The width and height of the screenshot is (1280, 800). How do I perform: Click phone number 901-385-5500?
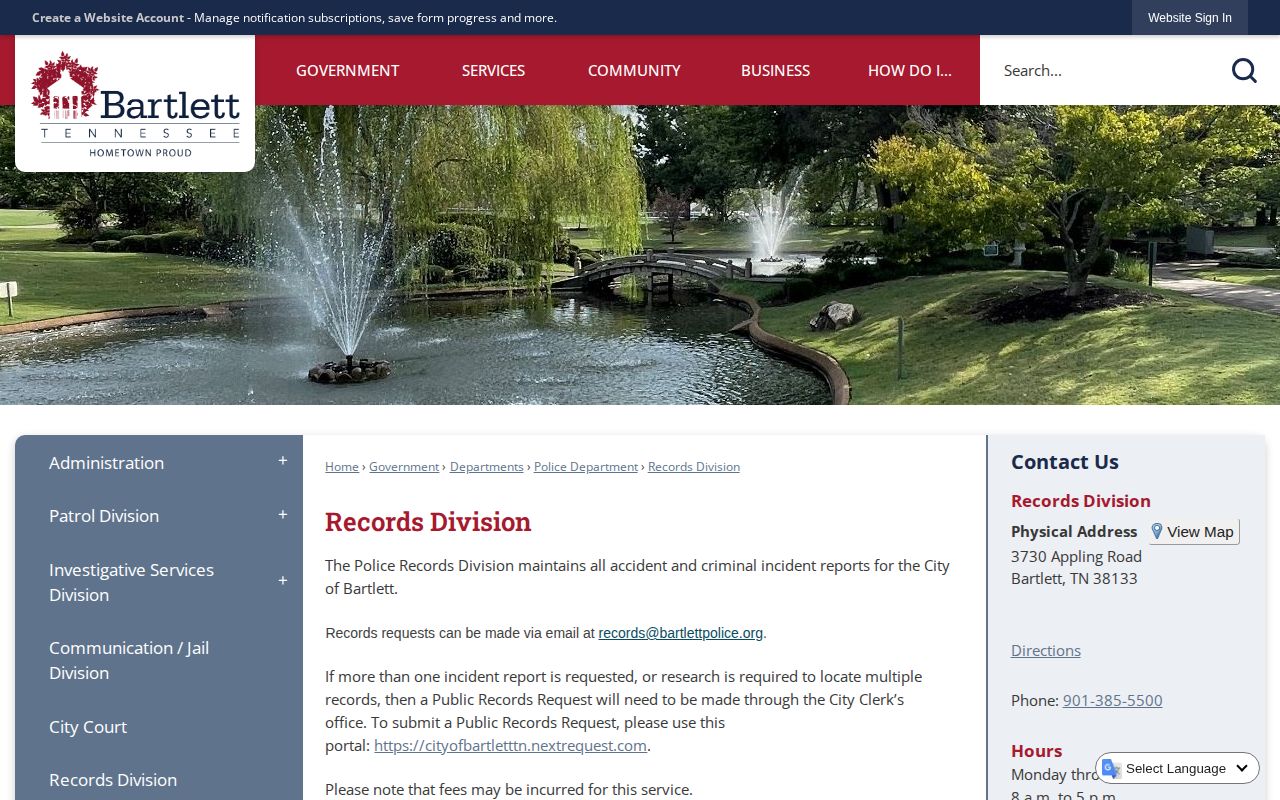1113,701
